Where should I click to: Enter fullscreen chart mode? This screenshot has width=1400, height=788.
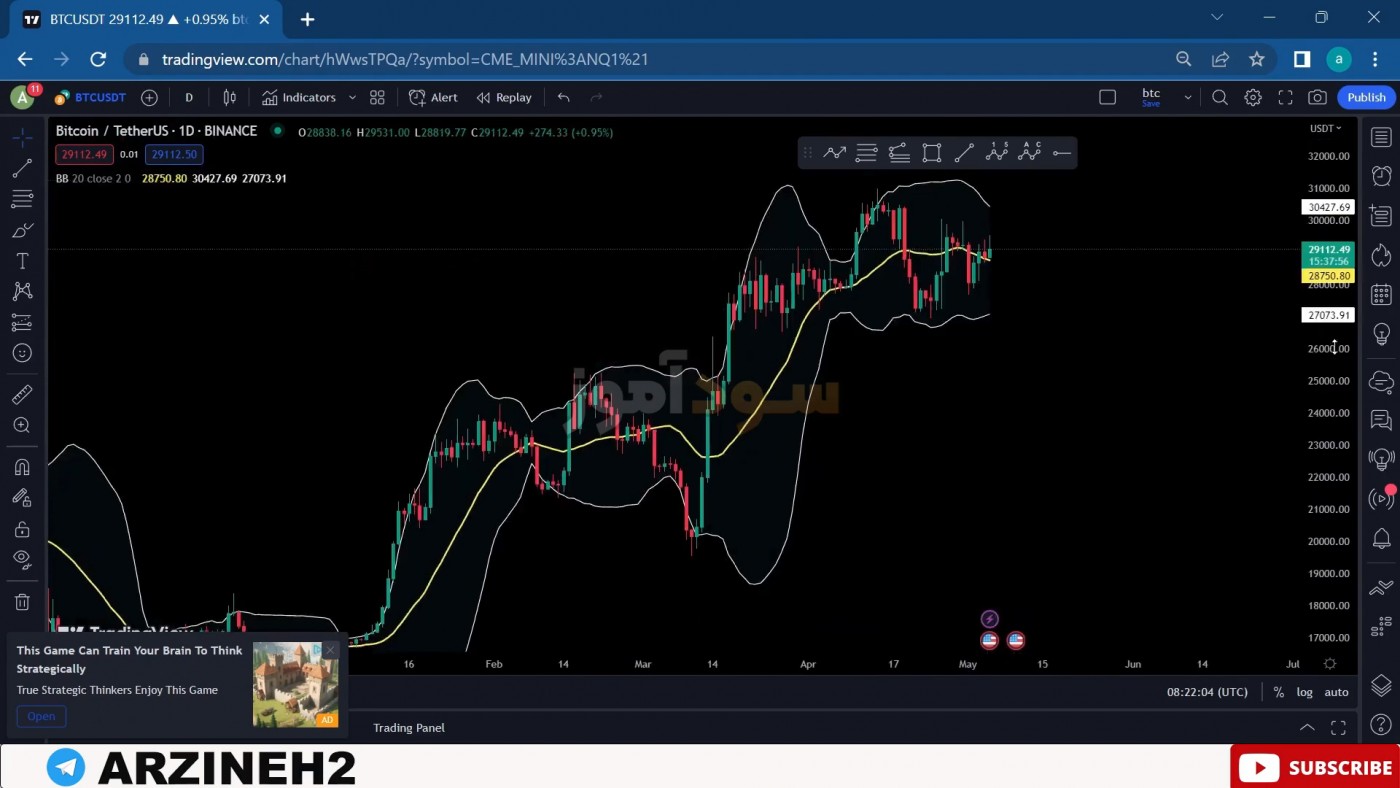point(1286,97)
